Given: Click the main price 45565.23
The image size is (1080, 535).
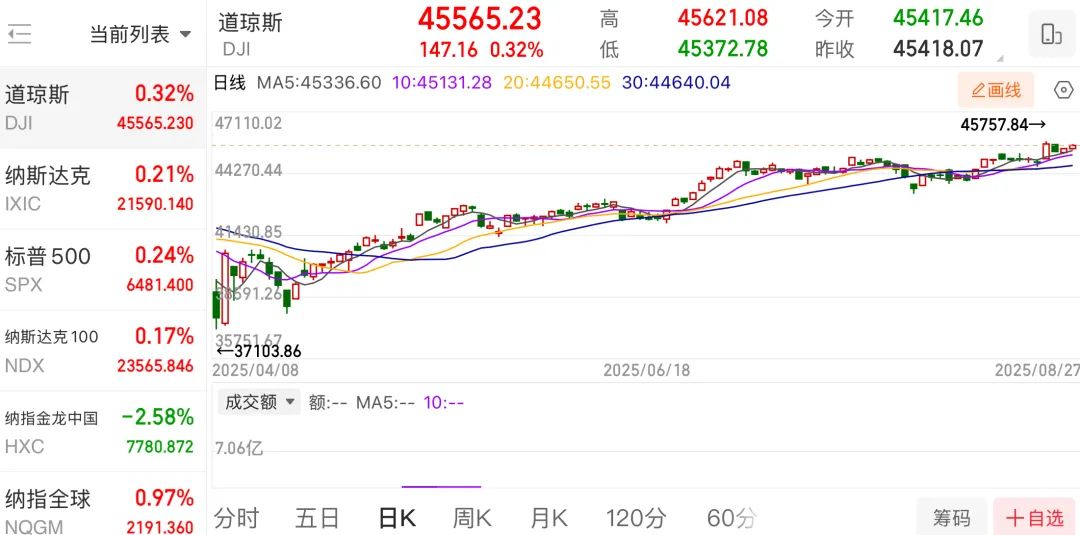Looking at the screenshot, I should (480, 19).
